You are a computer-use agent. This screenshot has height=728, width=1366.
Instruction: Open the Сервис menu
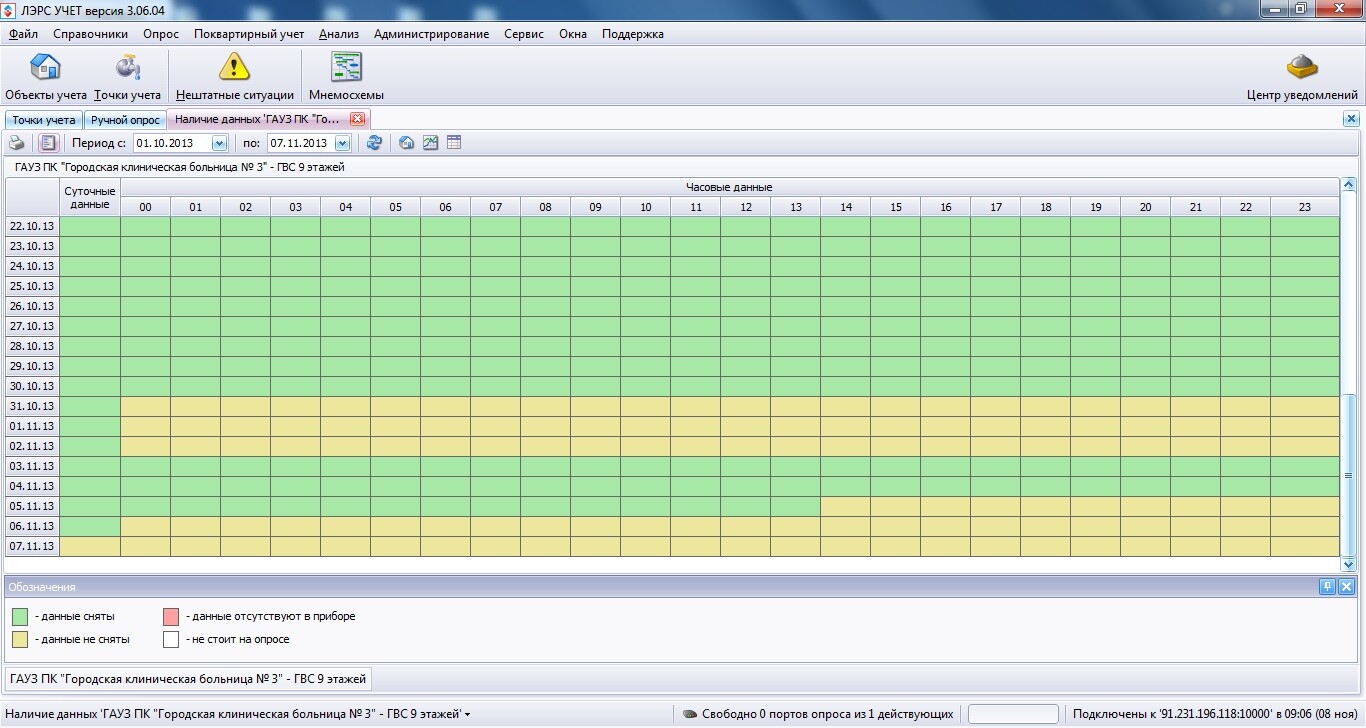pos(524,34)
